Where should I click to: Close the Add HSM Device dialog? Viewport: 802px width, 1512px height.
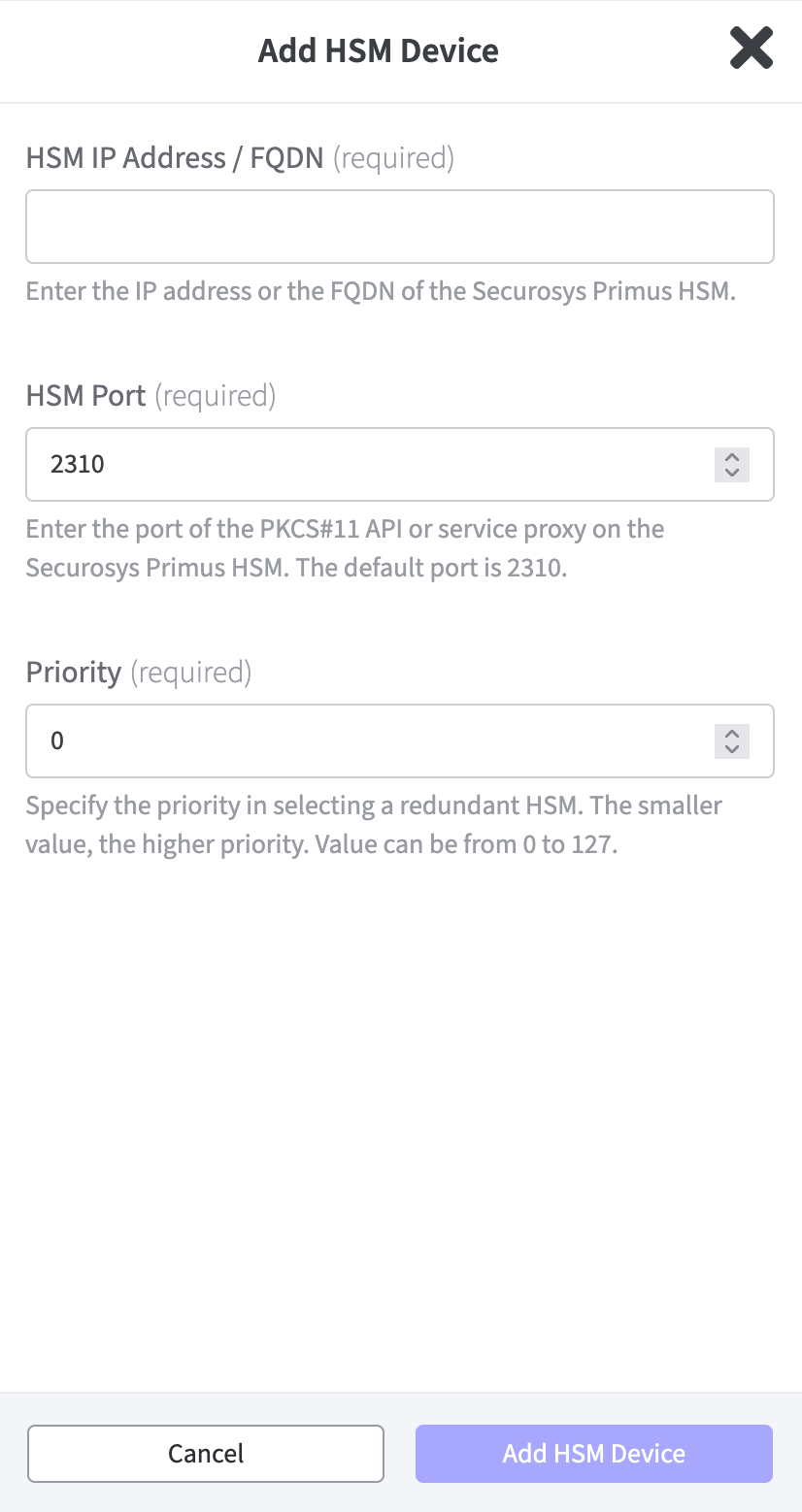(x=751, y=49)
